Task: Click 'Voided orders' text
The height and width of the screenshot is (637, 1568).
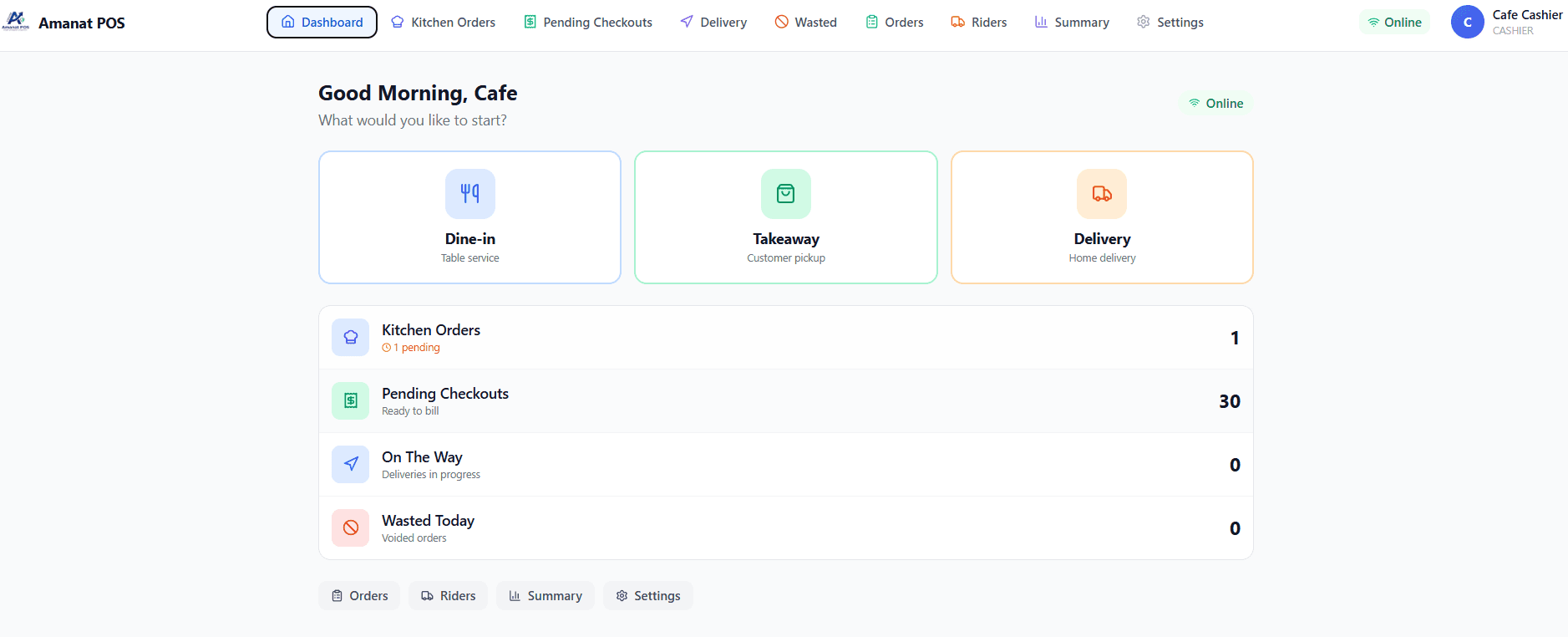Action: coord(414,538)
